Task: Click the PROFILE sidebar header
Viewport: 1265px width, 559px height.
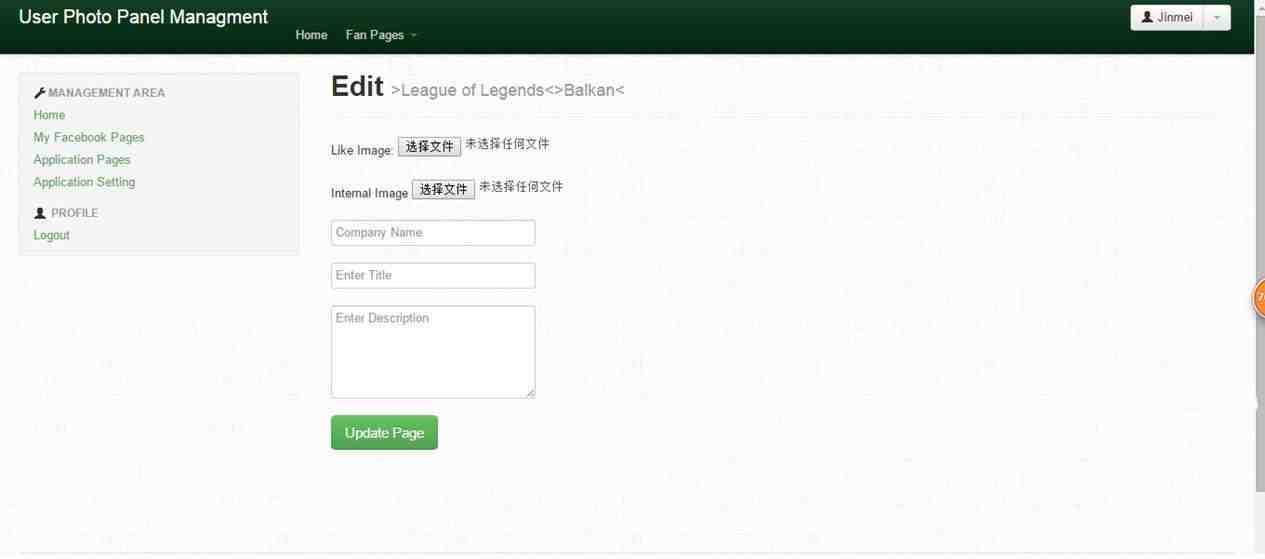Action: point(75,213)
